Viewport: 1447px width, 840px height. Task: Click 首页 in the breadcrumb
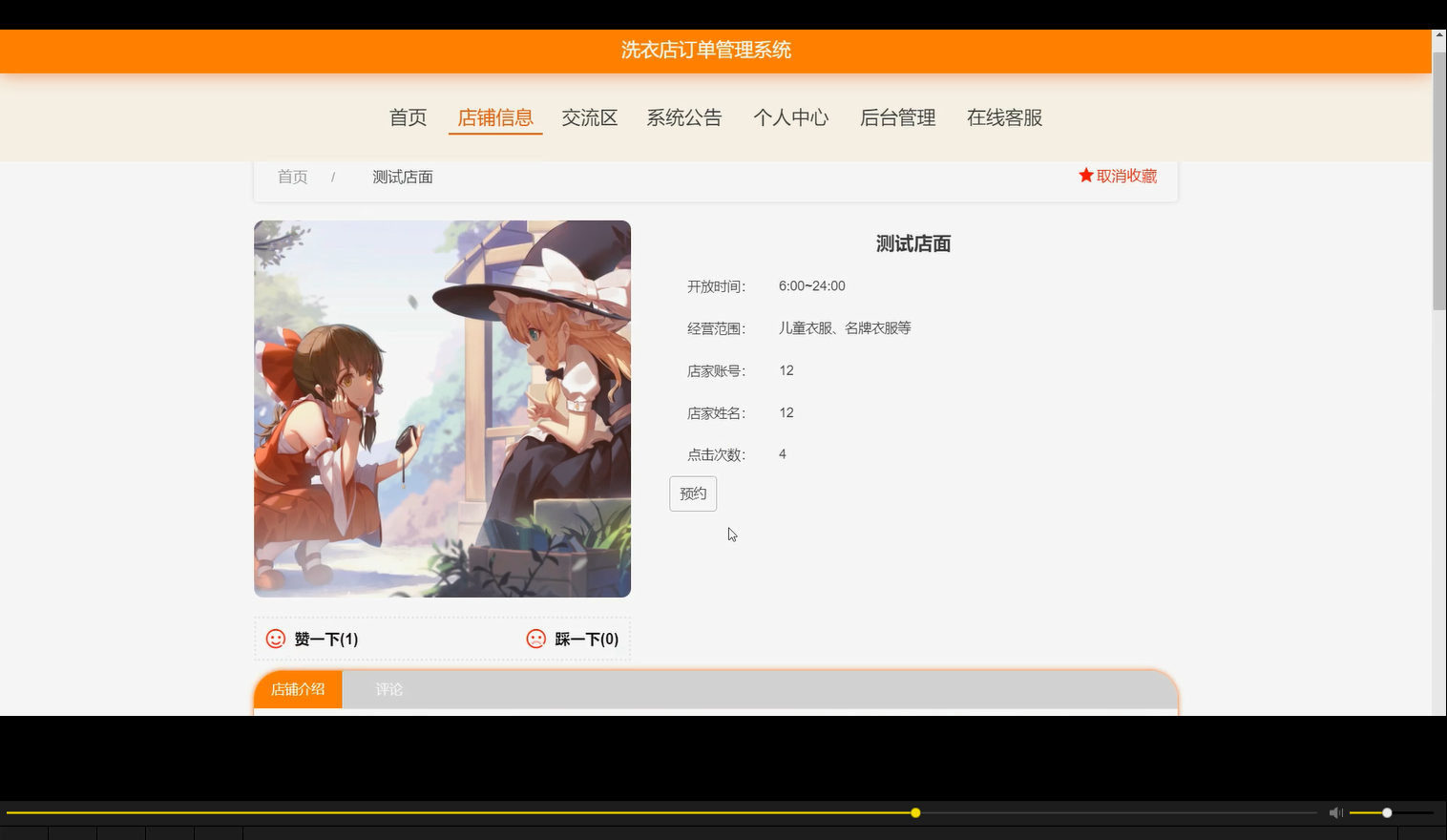coord(292,177)
